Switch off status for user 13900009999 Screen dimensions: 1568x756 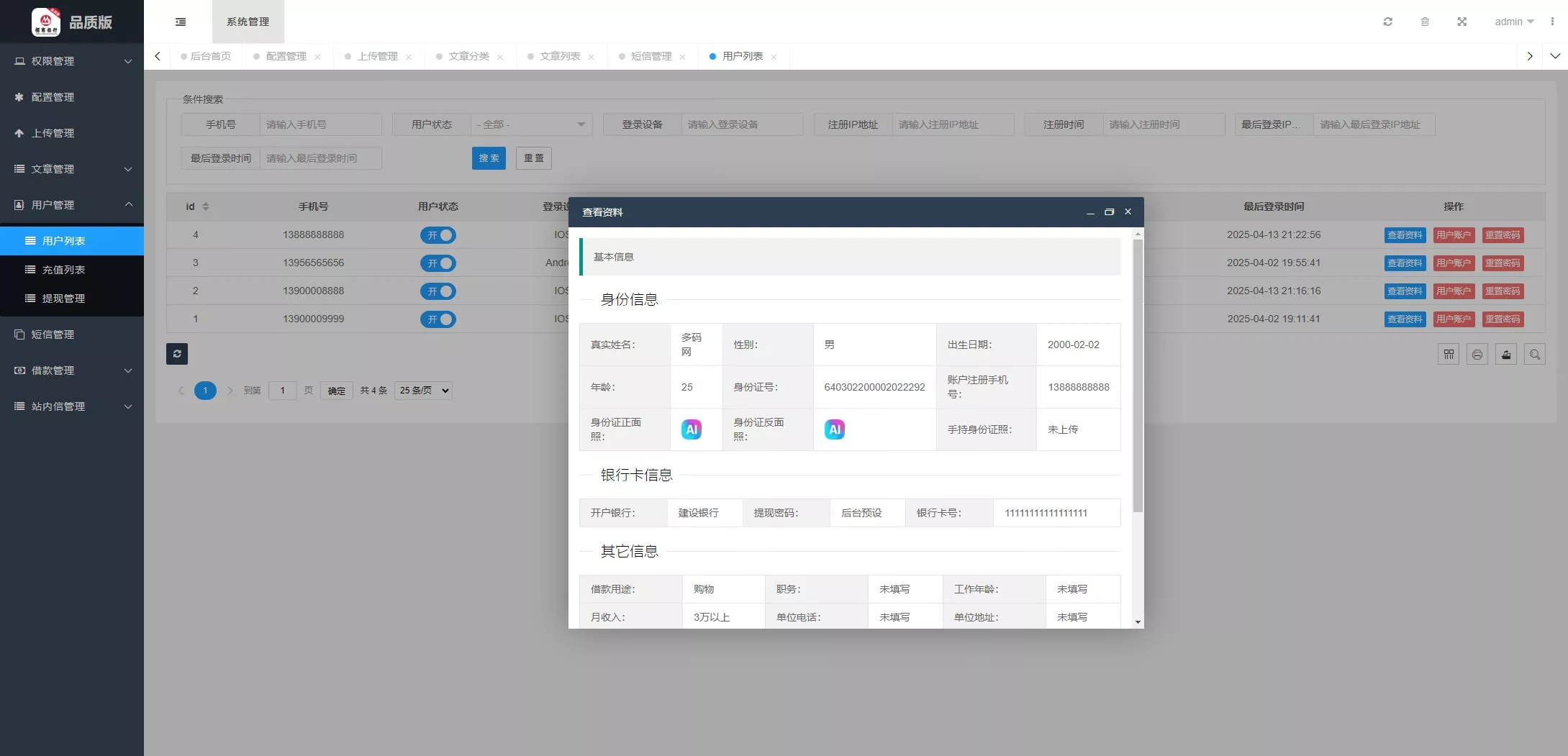438,319
